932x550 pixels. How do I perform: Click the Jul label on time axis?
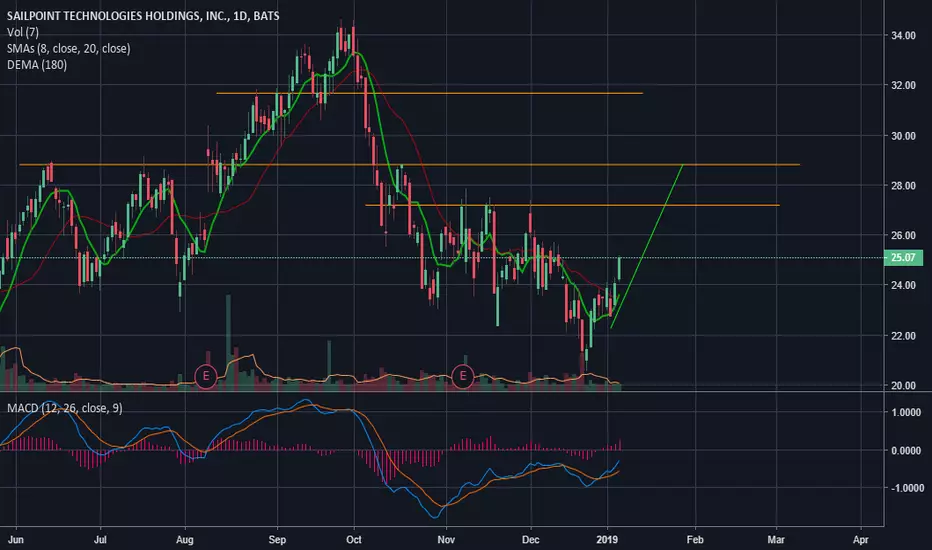[x=100, y=540]
